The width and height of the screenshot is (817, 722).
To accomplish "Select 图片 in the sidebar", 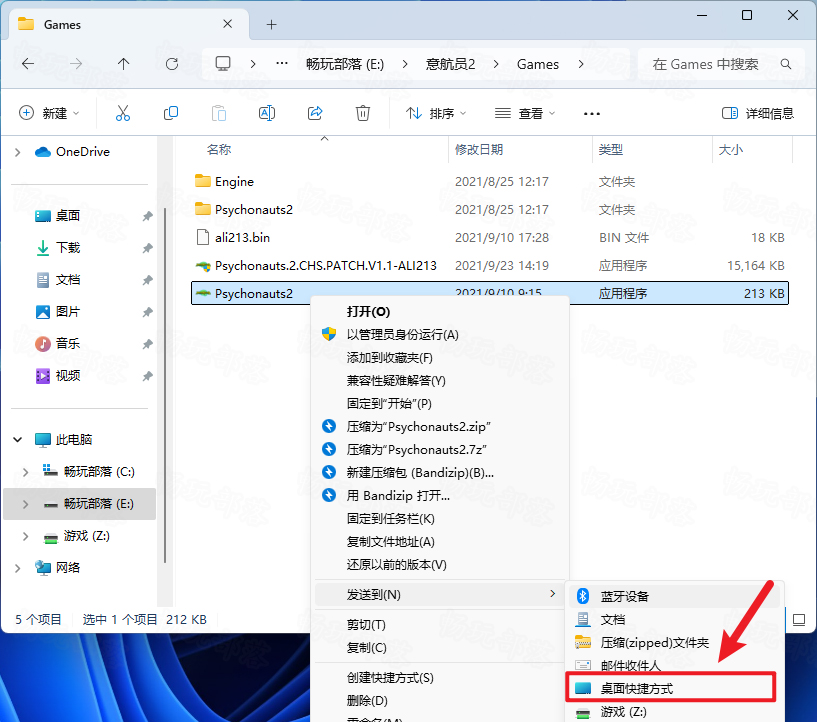I will coord(68,312).
